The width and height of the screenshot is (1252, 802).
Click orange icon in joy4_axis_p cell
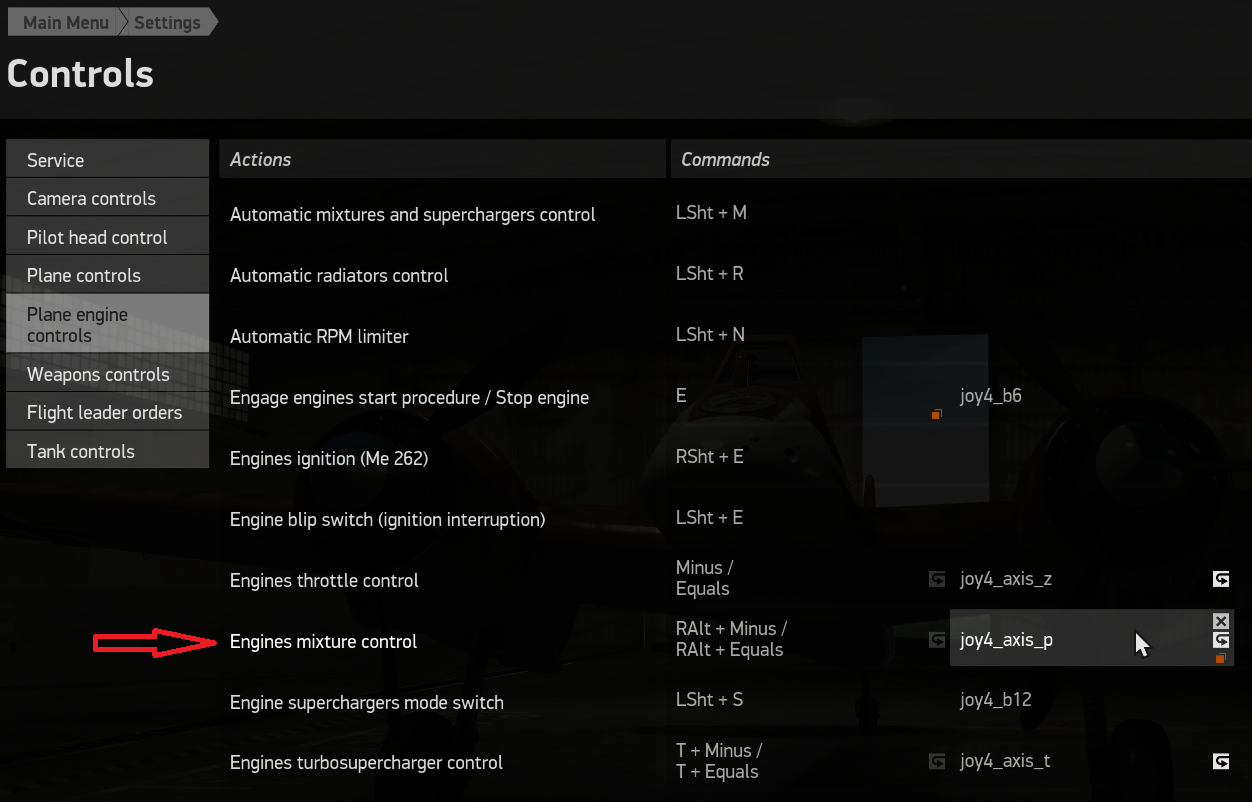coord(1220,659)
